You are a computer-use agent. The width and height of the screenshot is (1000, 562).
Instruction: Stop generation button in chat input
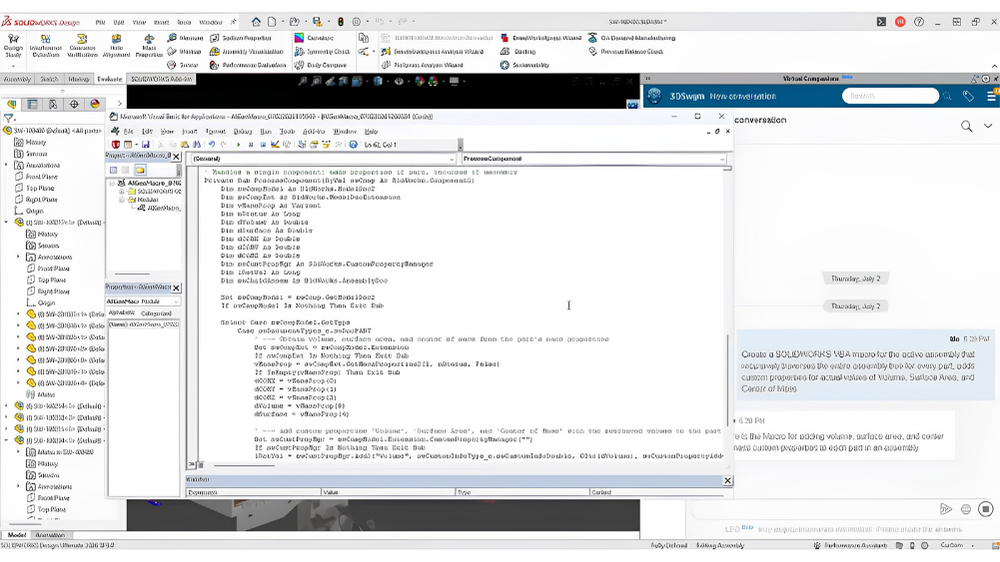985,508
